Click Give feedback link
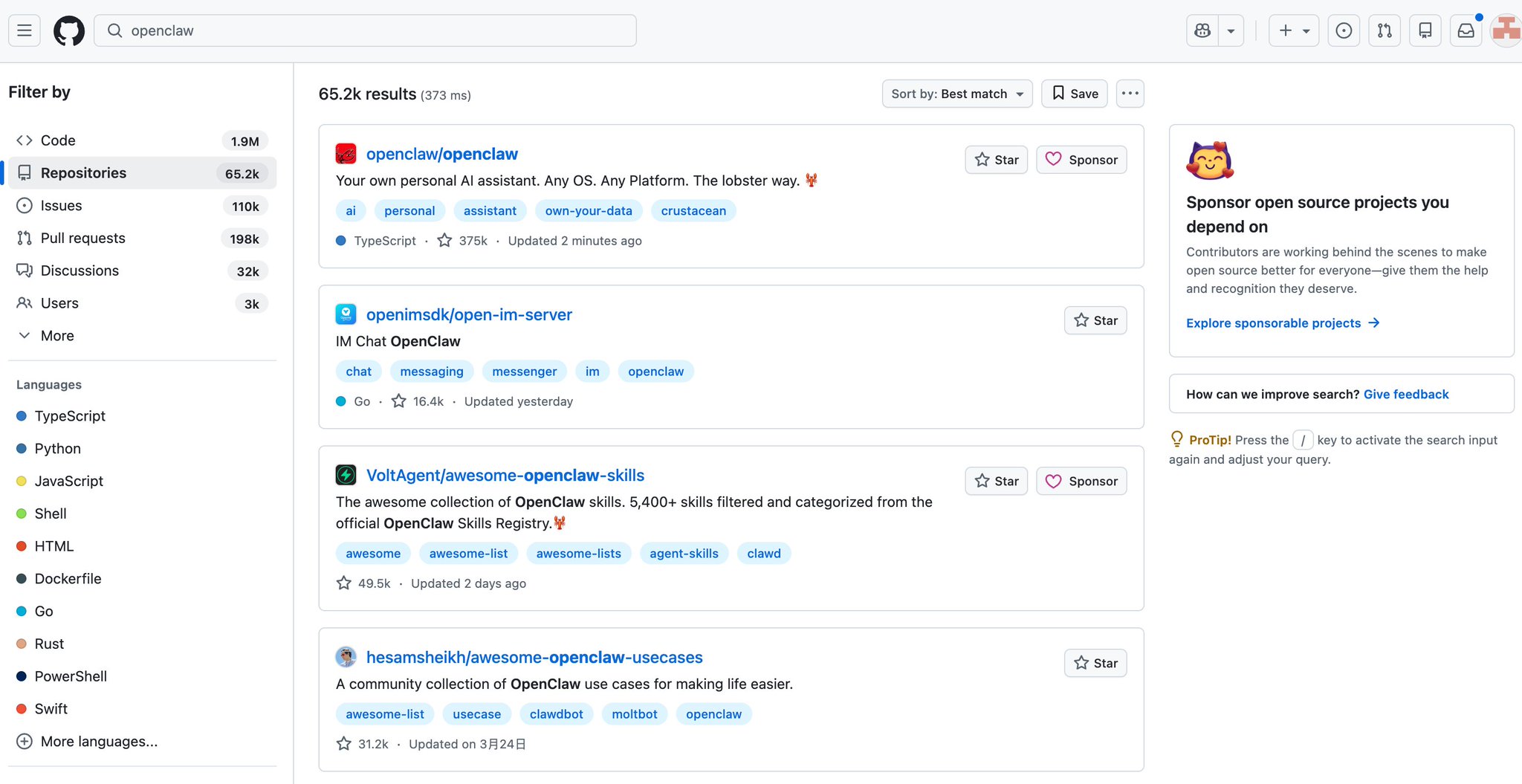This screenshot has width=1522, height=784. click(1406, 395)
